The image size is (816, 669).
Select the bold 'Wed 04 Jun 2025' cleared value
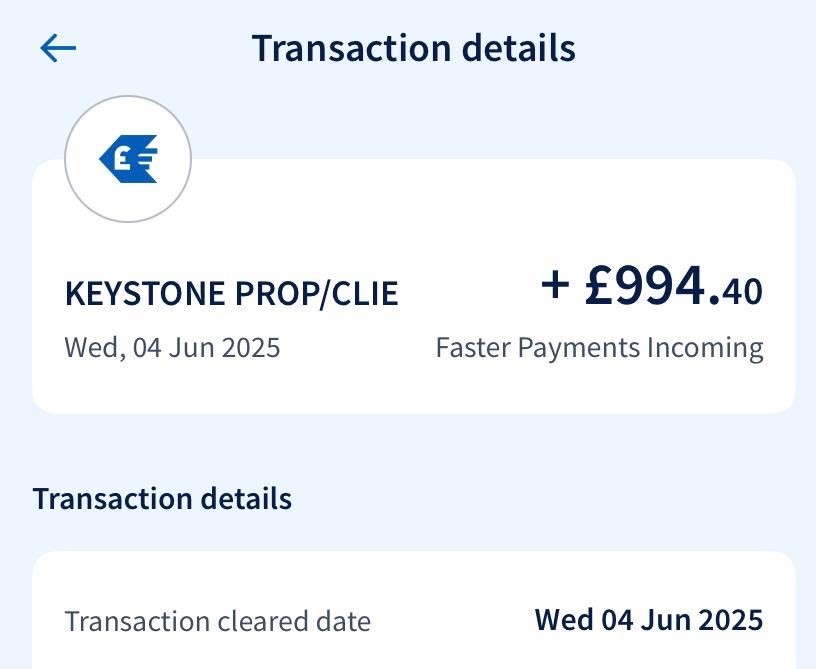(649, 620)
